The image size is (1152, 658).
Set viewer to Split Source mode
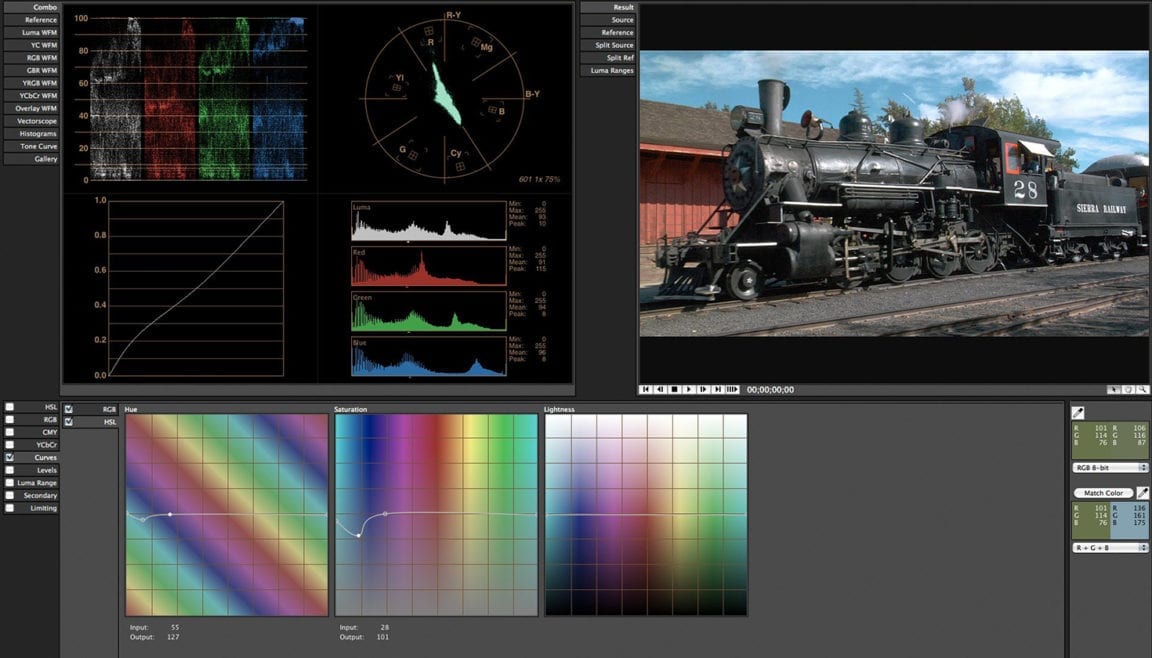(608, 45)
